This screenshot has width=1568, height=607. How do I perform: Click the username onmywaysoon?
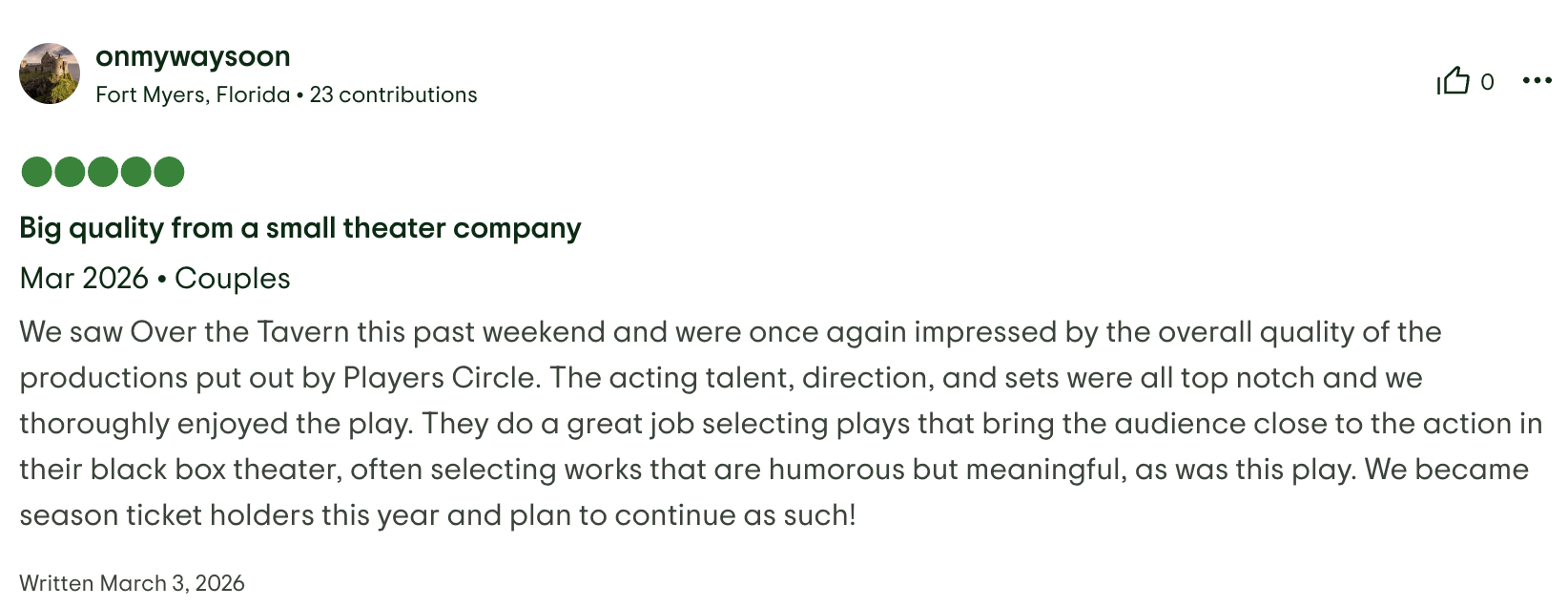[193, 55]
